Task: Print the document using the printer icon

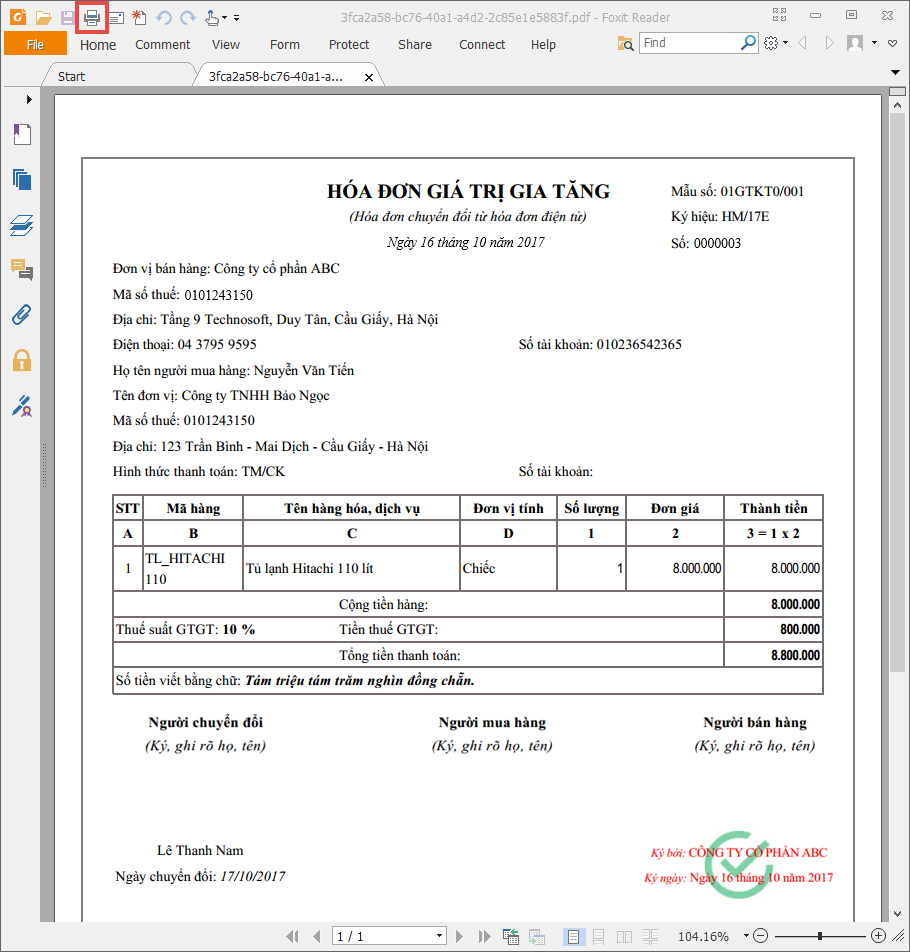Action: pos(92,18)
